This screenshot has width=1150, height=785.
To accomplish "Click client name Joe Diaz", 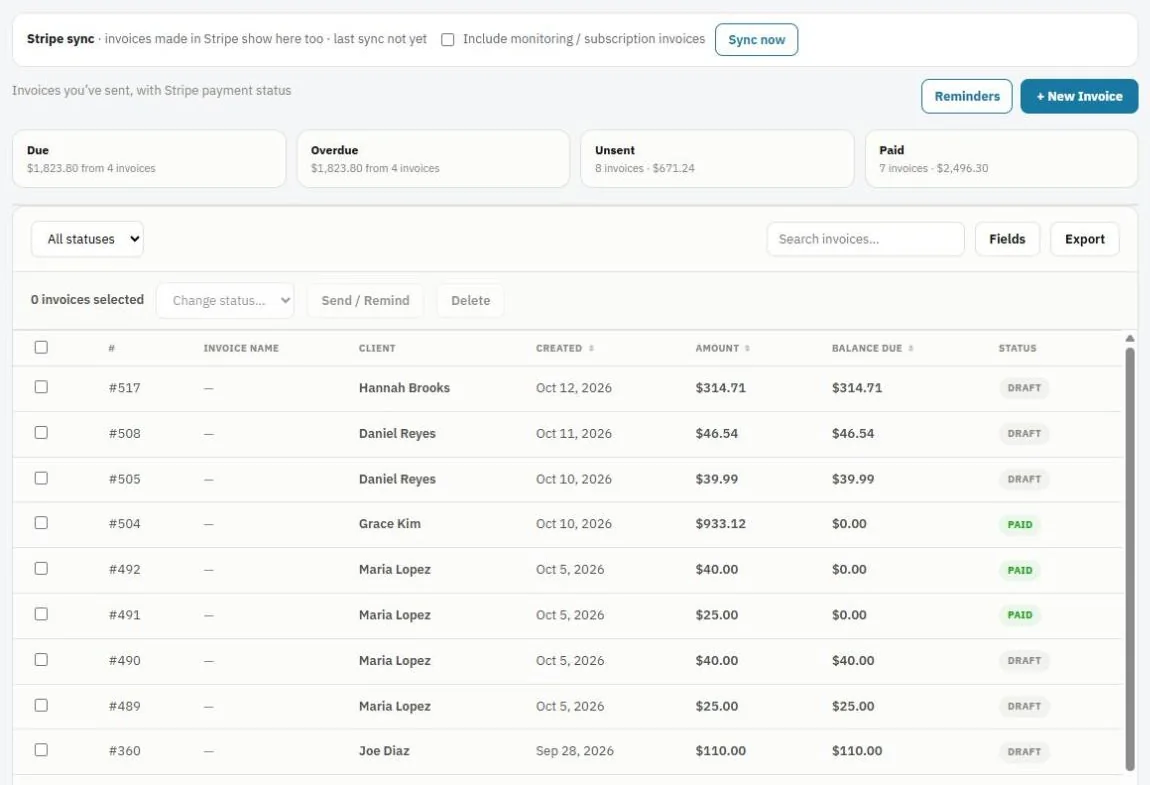I will click(384, 751).
